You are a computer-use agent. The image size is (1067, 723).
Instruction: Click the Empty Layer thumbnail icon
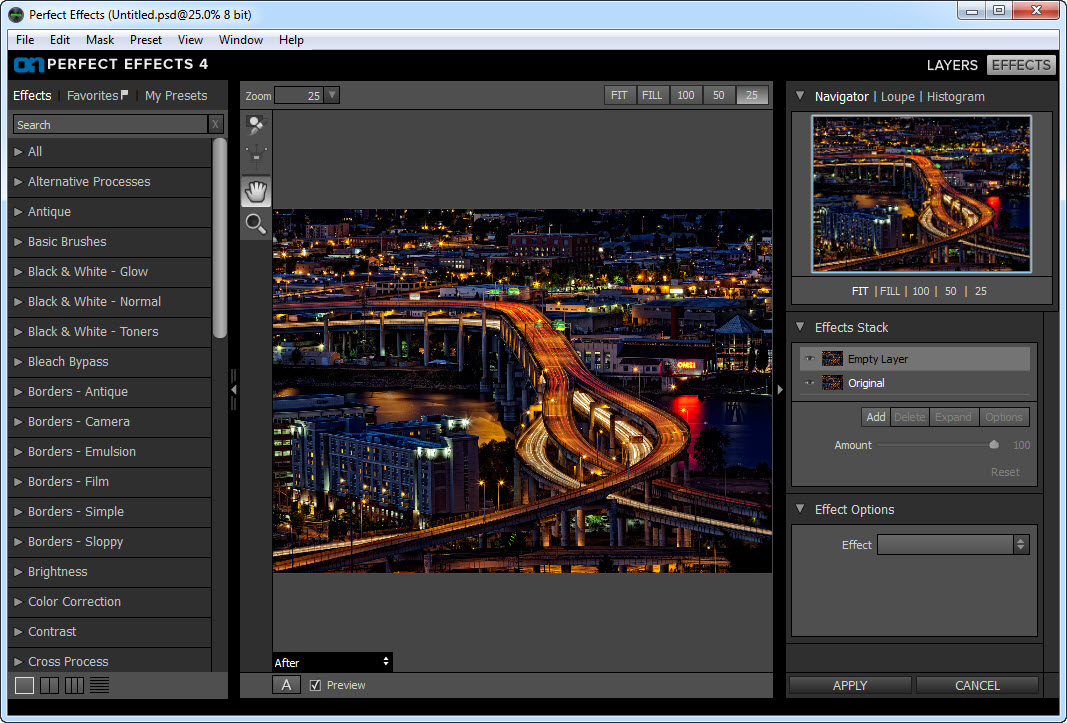point(832,359)
